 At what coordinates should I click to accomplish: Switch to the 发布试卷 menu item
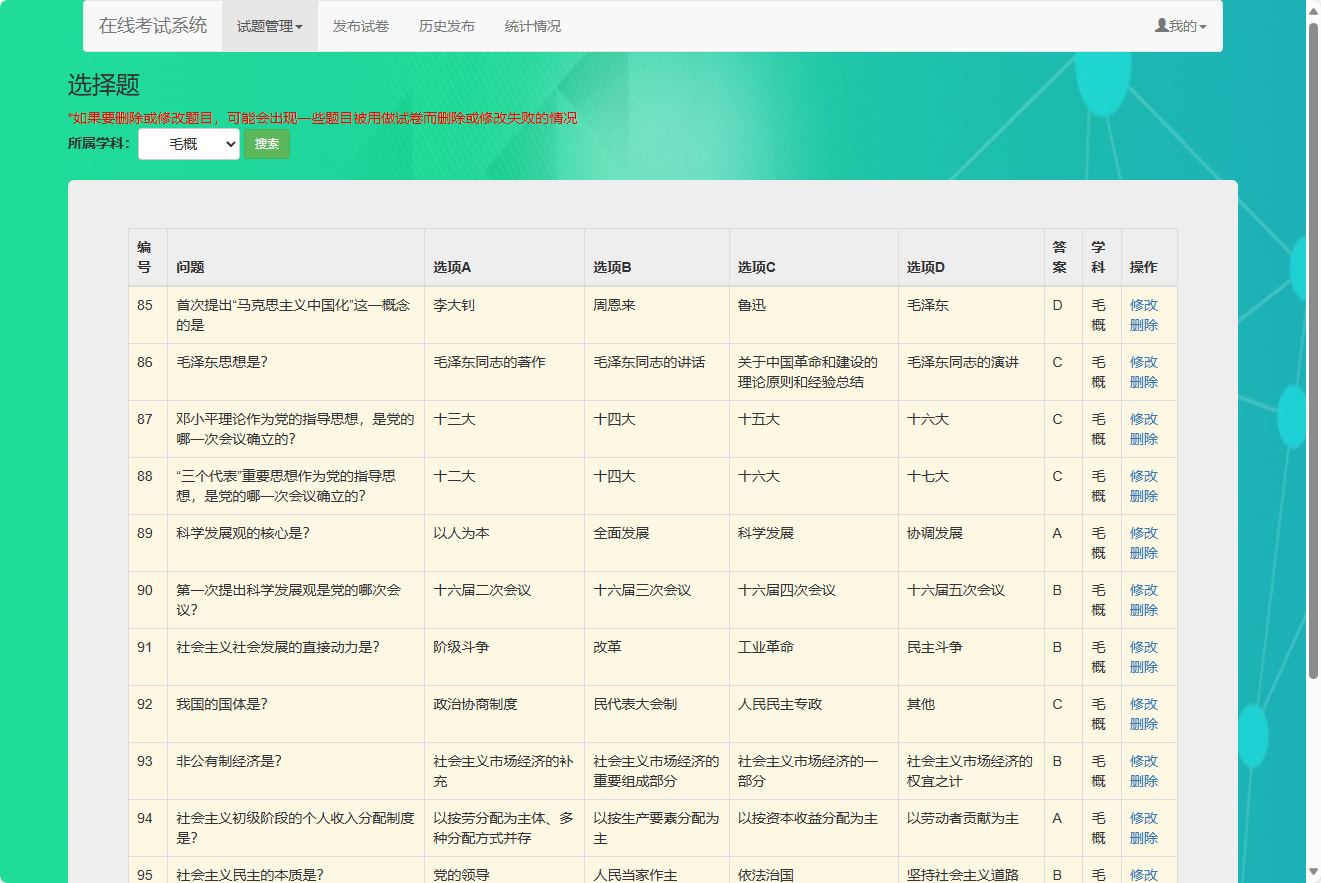[x=360, y=26]
